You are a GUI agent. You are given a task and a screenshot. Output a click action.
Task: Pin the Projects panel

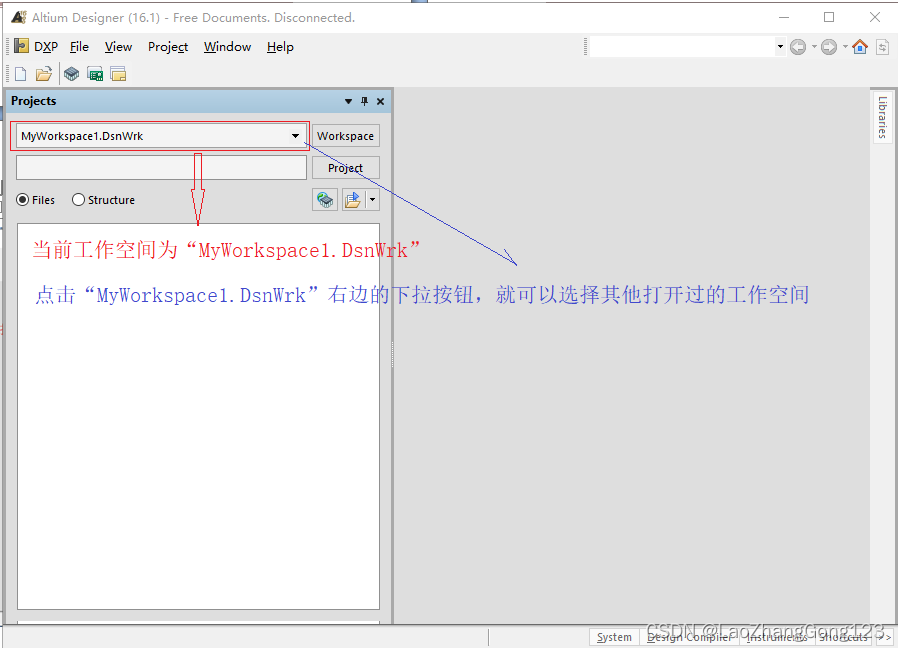point(364,101)
